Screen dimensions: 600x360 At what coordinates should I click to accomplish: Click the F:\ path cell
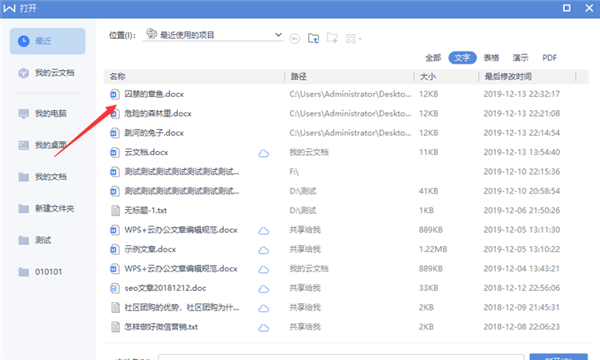294,172
